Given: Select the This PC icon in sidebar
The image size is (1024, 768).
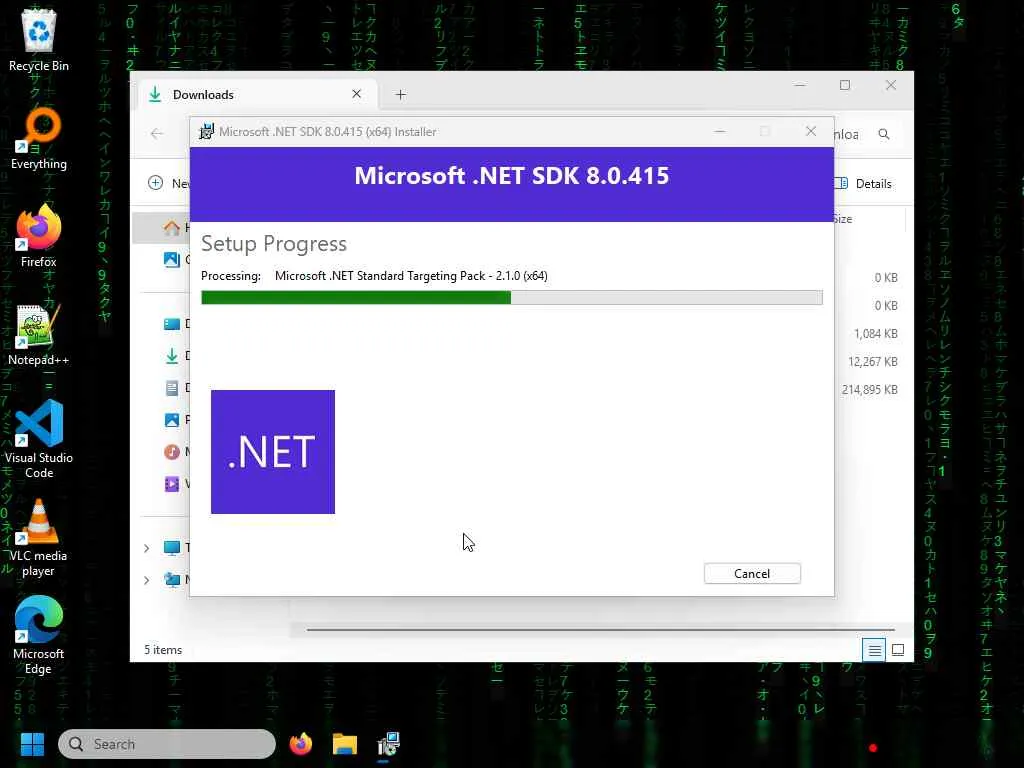Looking at the screenshot, I should [171, 548].
